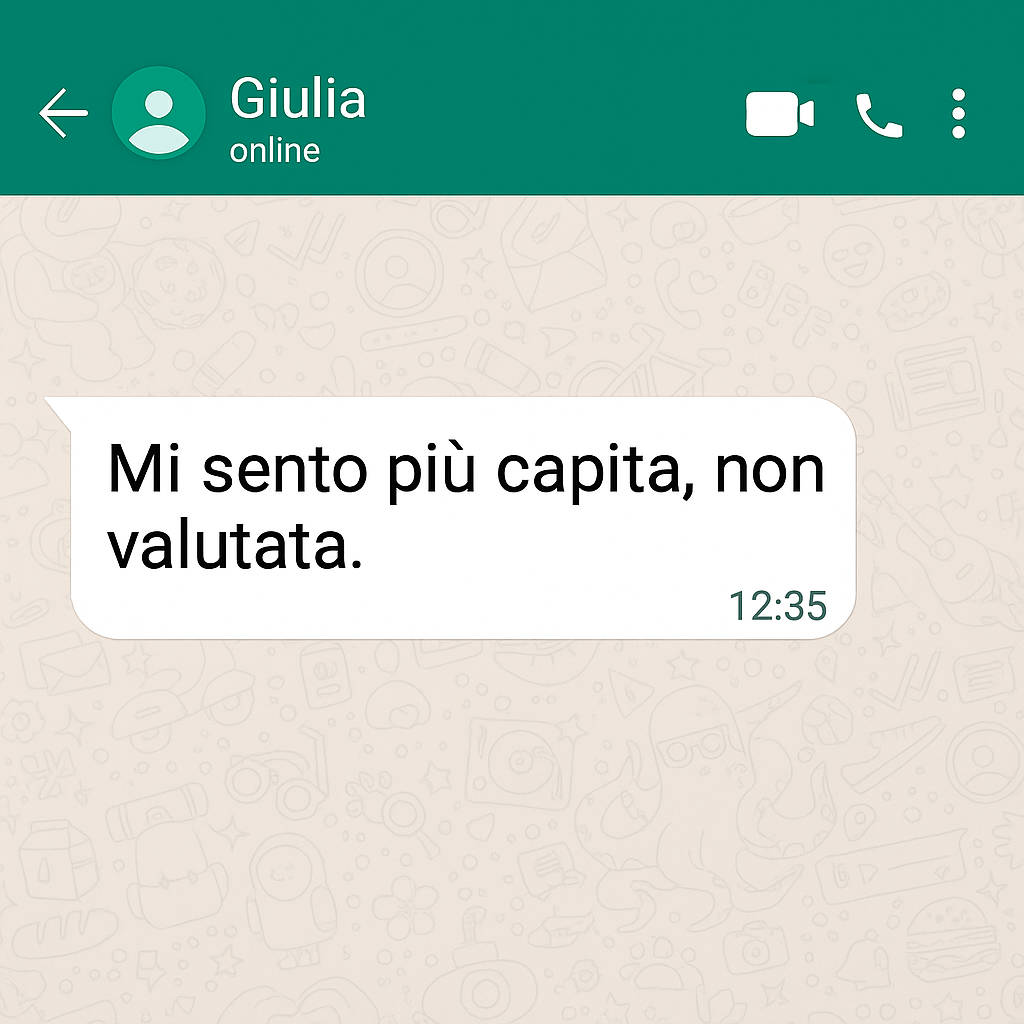Tap the word 'più' in the message
1024x1024 pixels.
click(431, 472)
